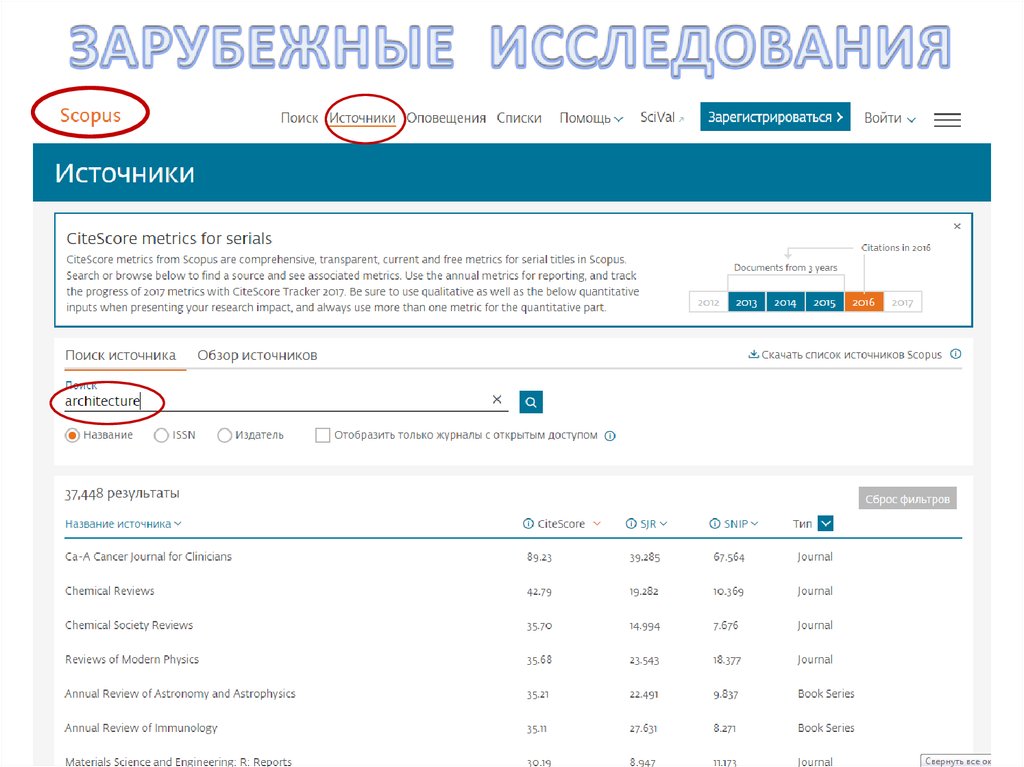Sort by CiteScore column arrow
The width and height of the screenshot is (1024, 767).
pos(596,524)
